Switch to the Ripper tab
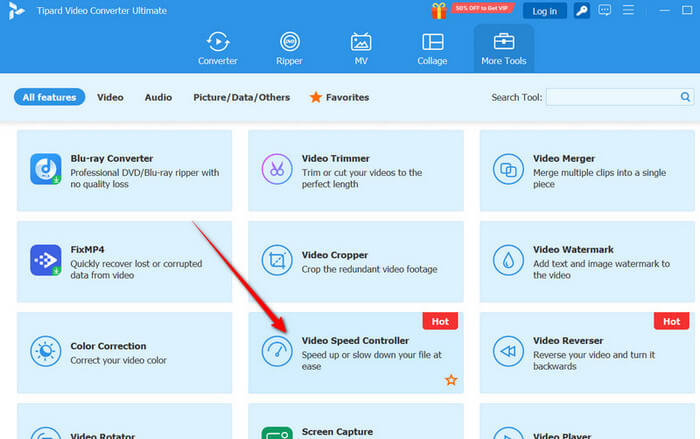This screenshot has height=439, width=700. (x=289, y=49)
